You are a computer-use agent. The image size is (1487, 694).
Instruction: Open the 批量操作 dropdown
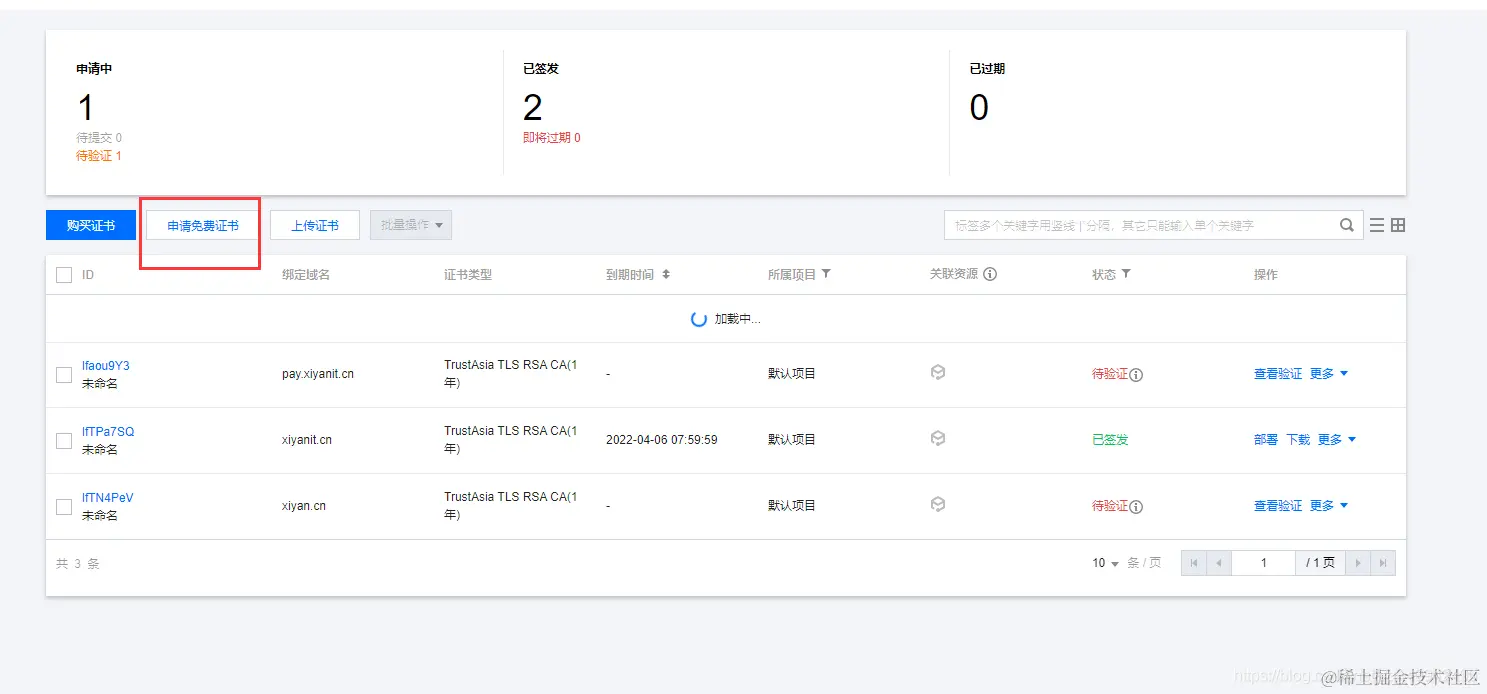[411, 225]
